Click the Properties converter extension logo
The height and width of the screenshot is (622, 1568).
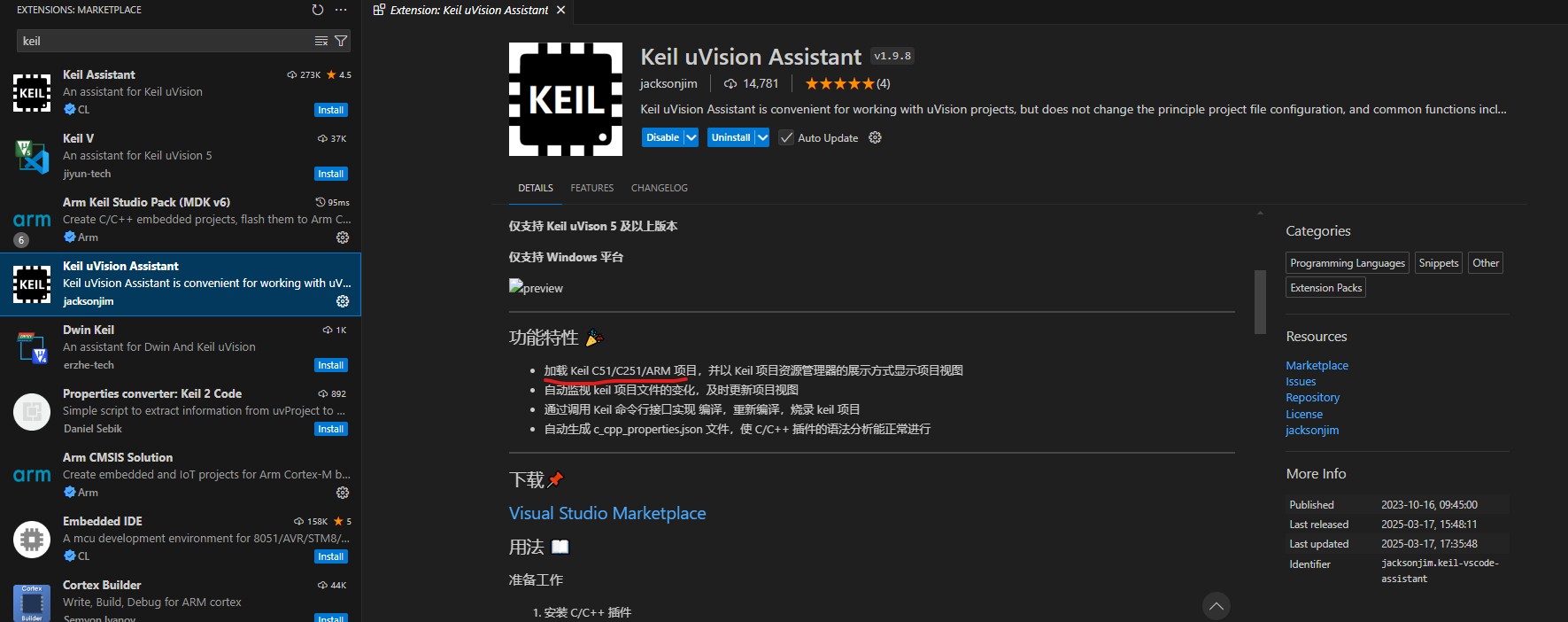32,412
